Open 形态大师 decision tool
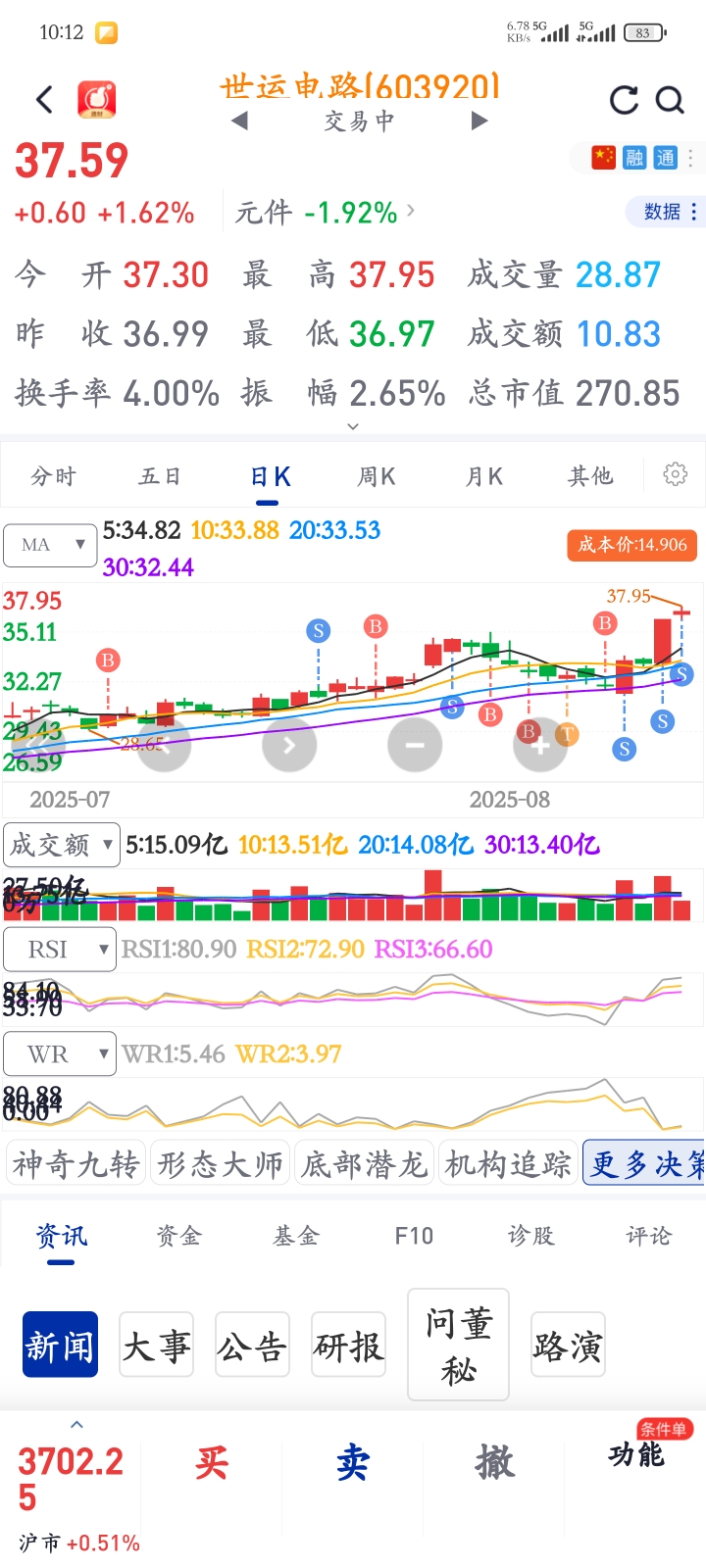The height and width of the screenshot is (1568, 706). (220, 1163)
